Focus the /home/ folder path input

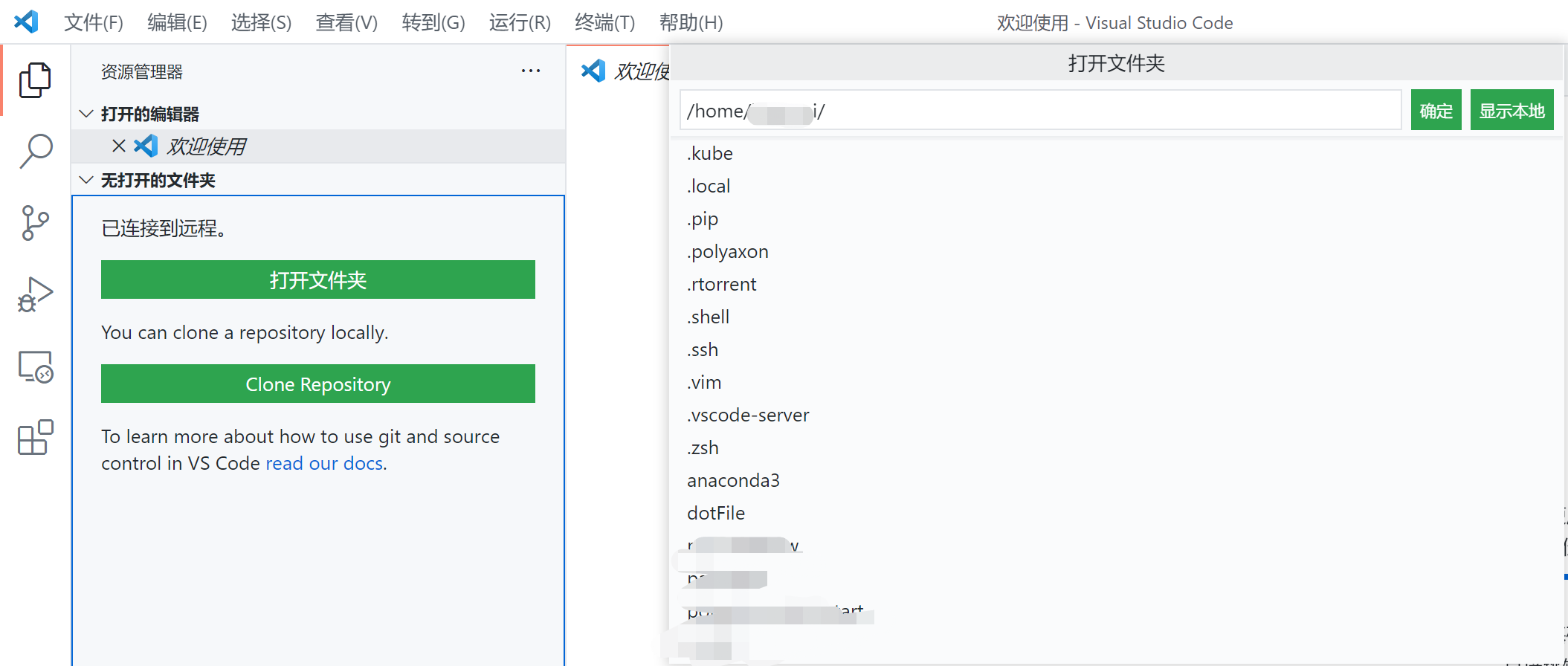point(1040,110)
